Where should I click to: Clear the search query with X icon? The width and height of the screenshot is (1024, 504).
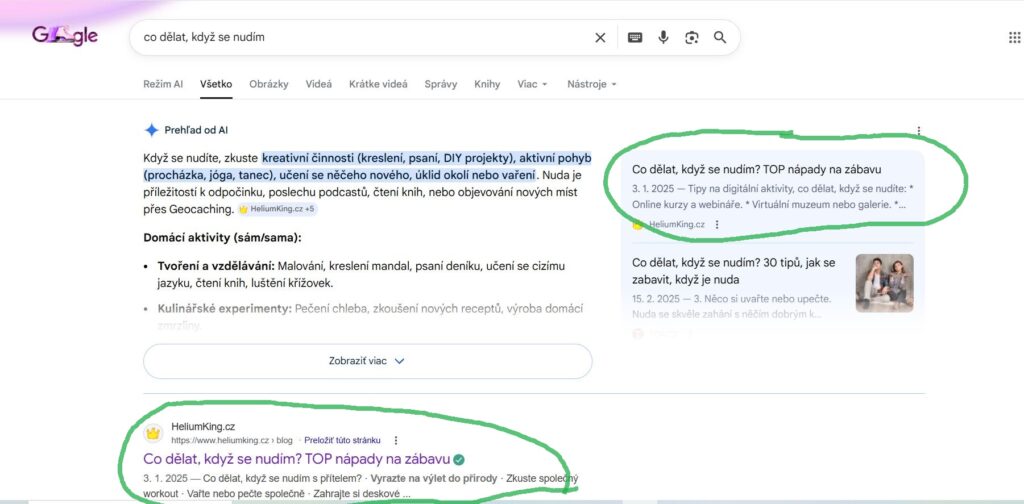(x=600, y=38)
